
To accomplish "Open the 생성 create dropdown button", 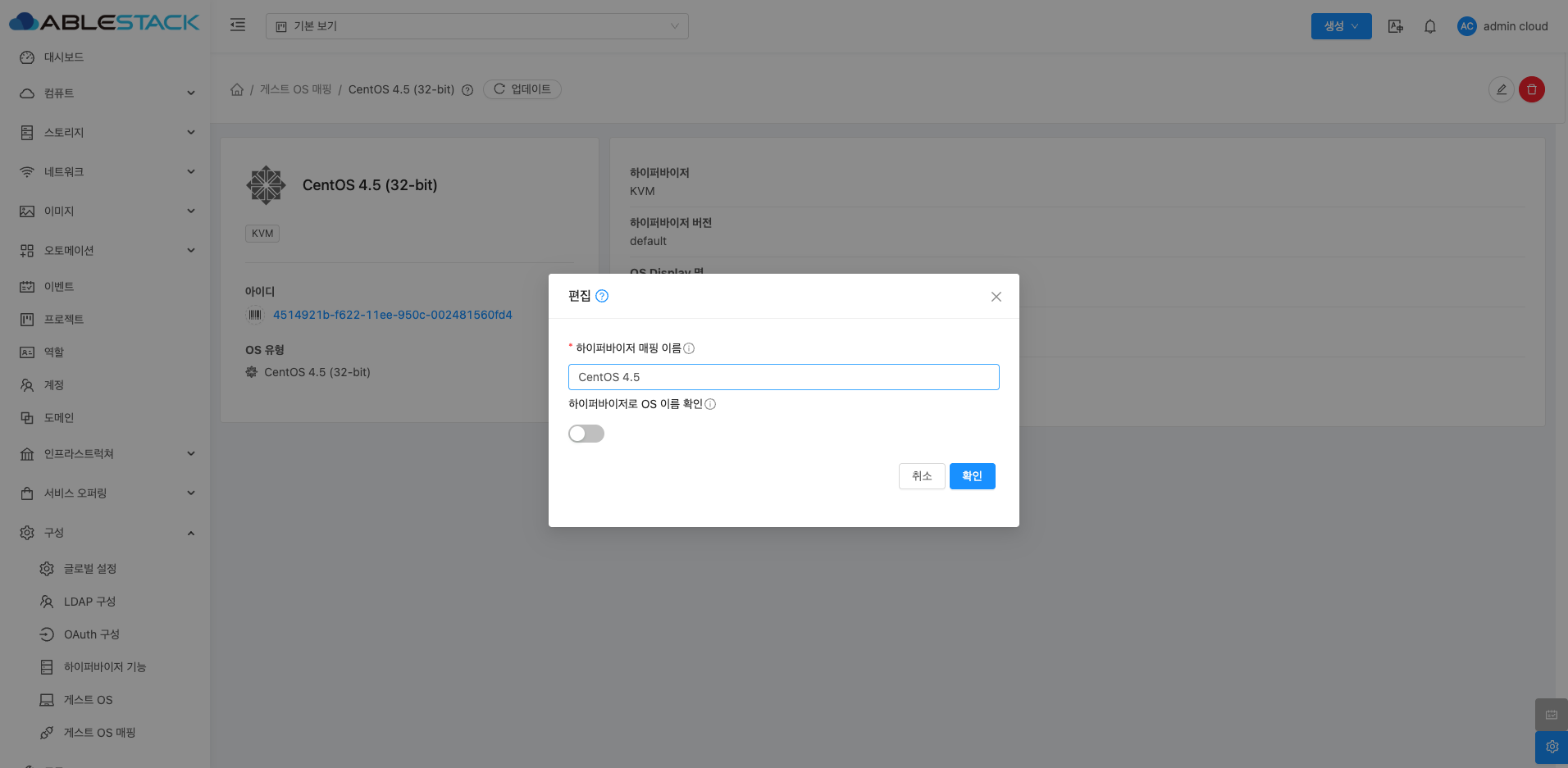I will 1341,26.
